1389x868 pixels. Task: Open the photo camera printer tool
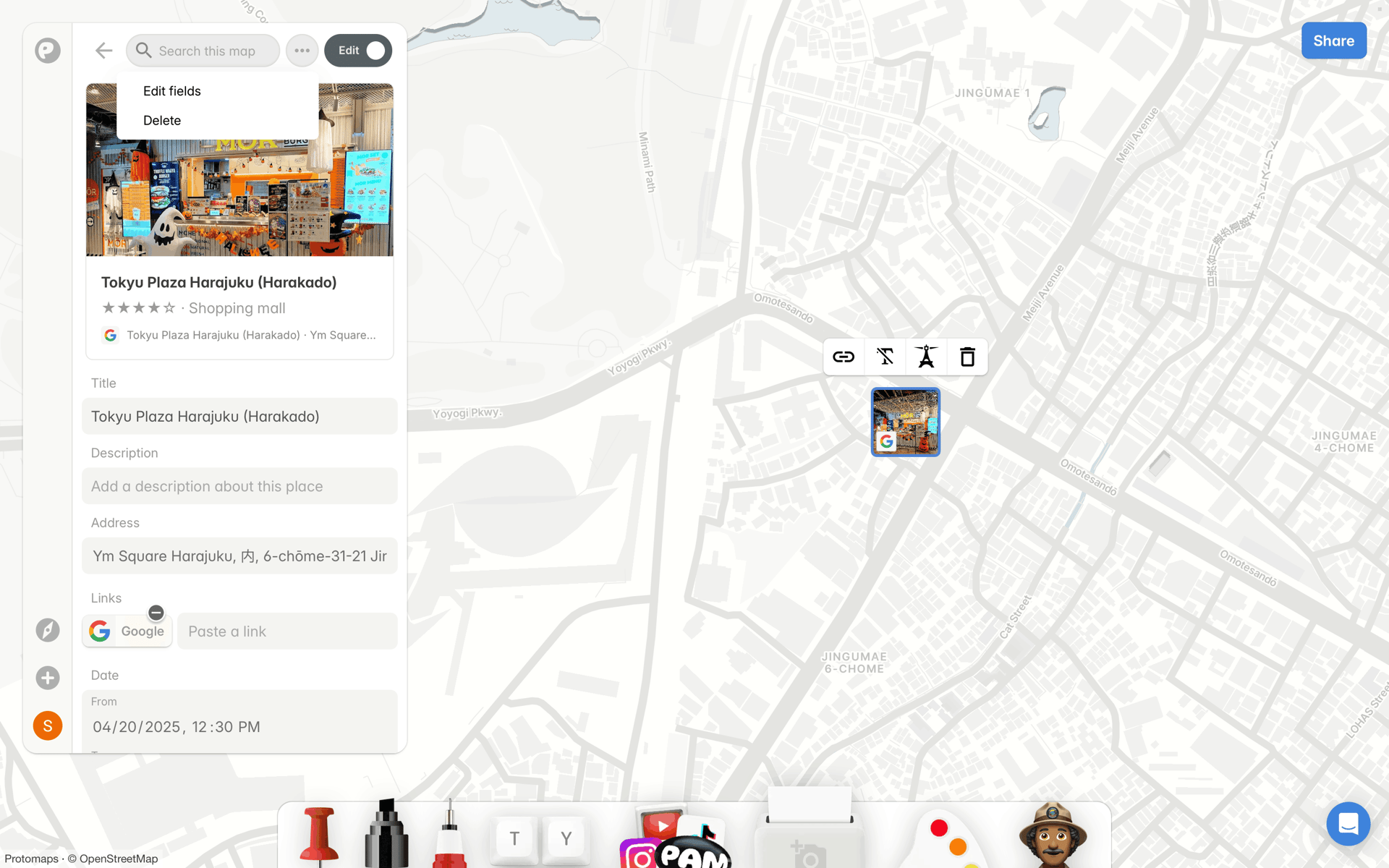809,828
